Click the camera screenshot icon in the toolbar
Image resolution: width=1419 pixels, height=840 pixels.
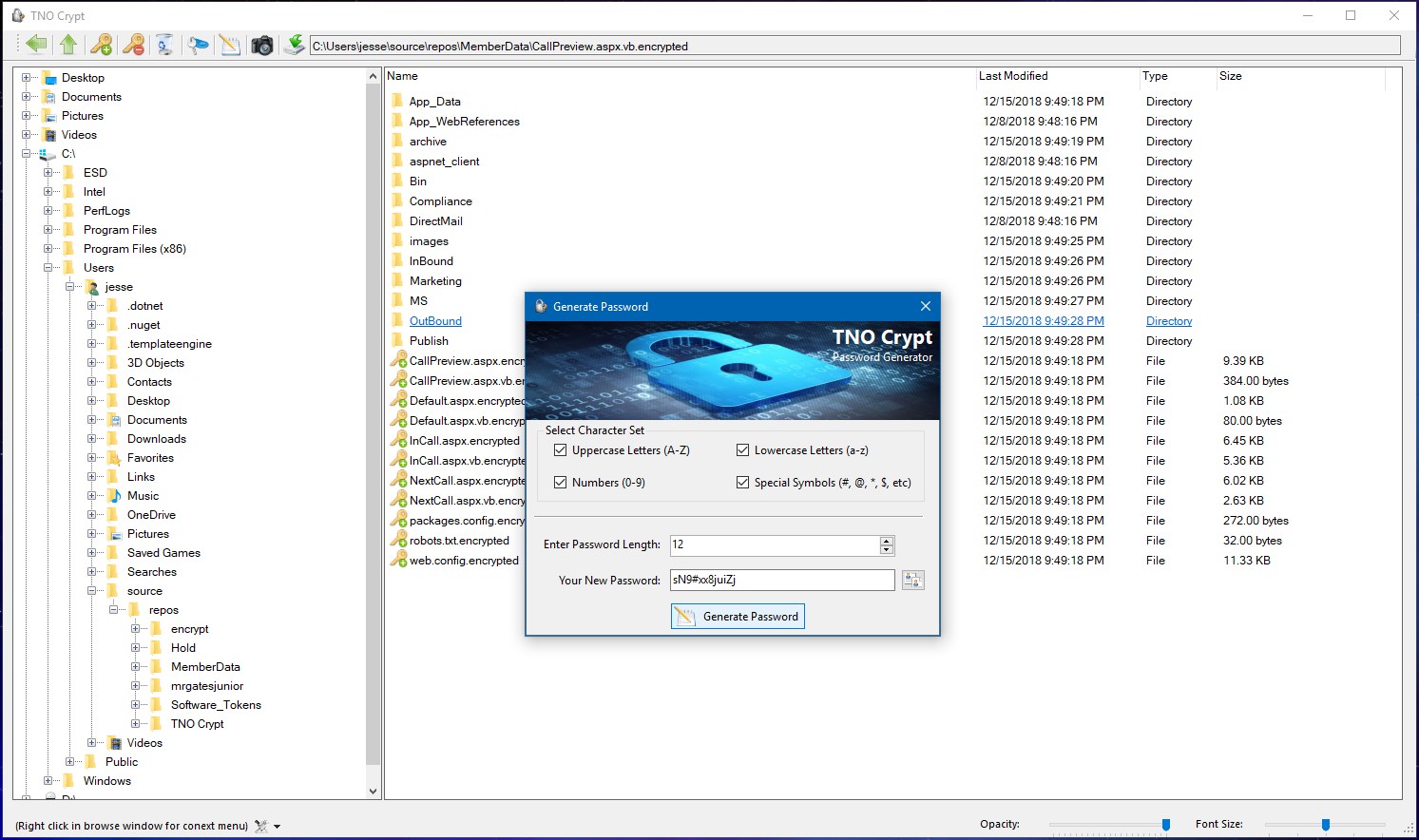tap(262, 44)
